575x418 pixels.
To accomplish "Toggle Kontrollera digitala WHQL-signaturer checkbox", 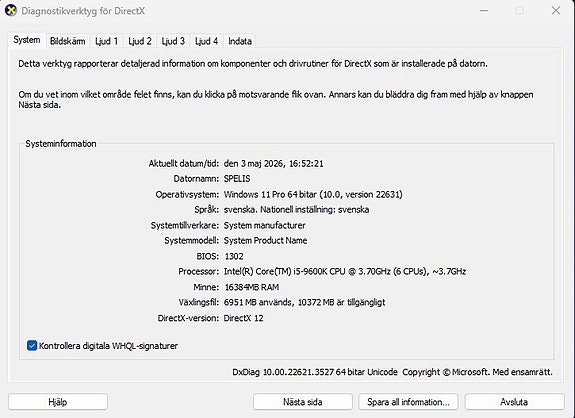I will [x=32, y=345].
